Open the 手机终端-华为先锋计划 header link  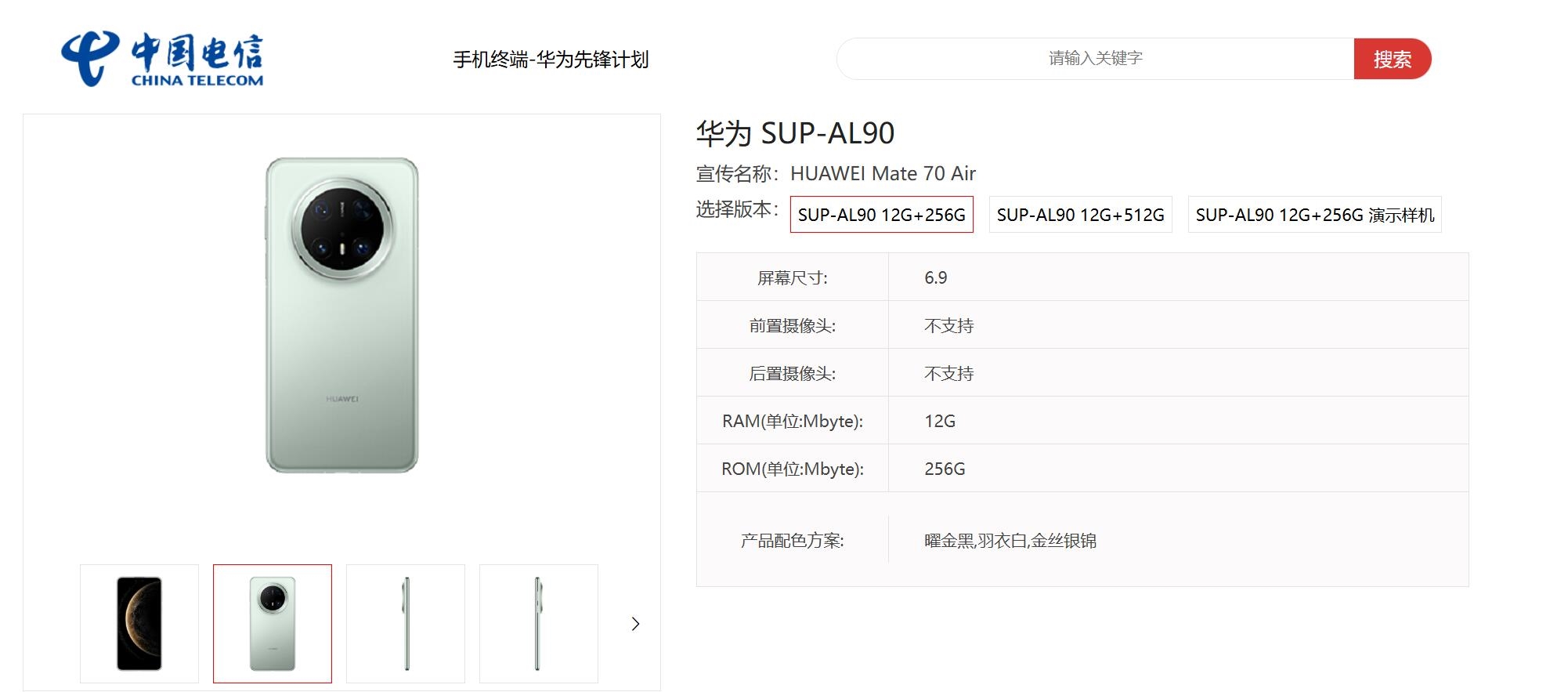pos(551,60)
